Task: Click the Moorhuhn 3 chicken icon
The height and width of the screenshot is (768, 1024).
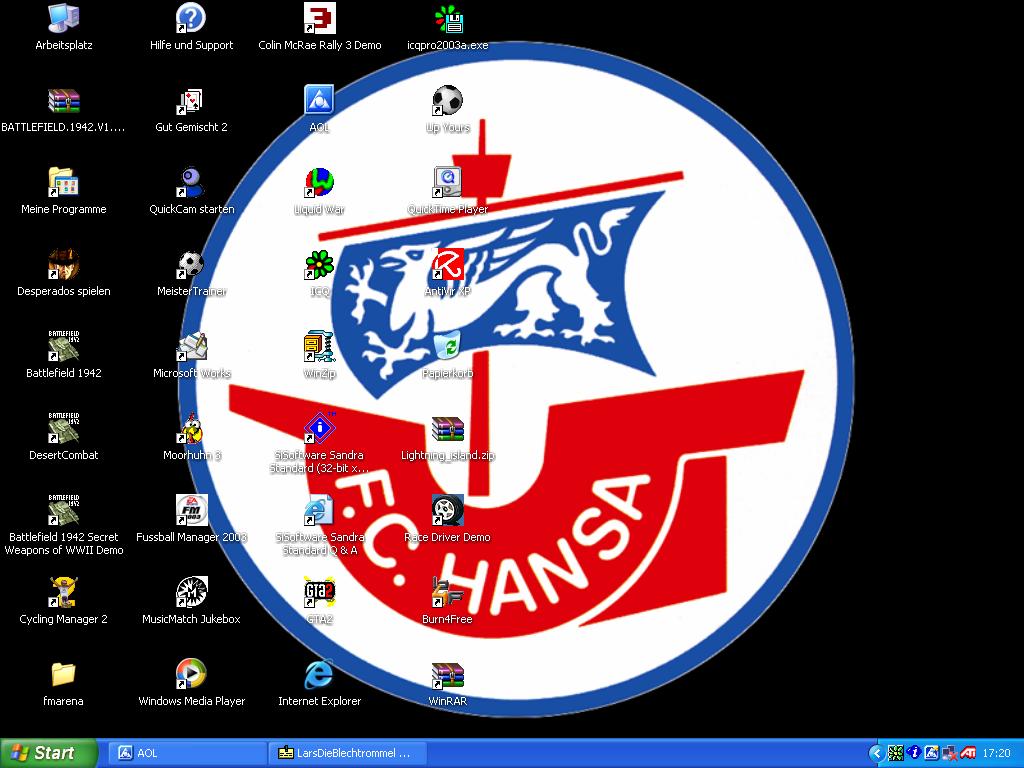Action: [191, 429]
